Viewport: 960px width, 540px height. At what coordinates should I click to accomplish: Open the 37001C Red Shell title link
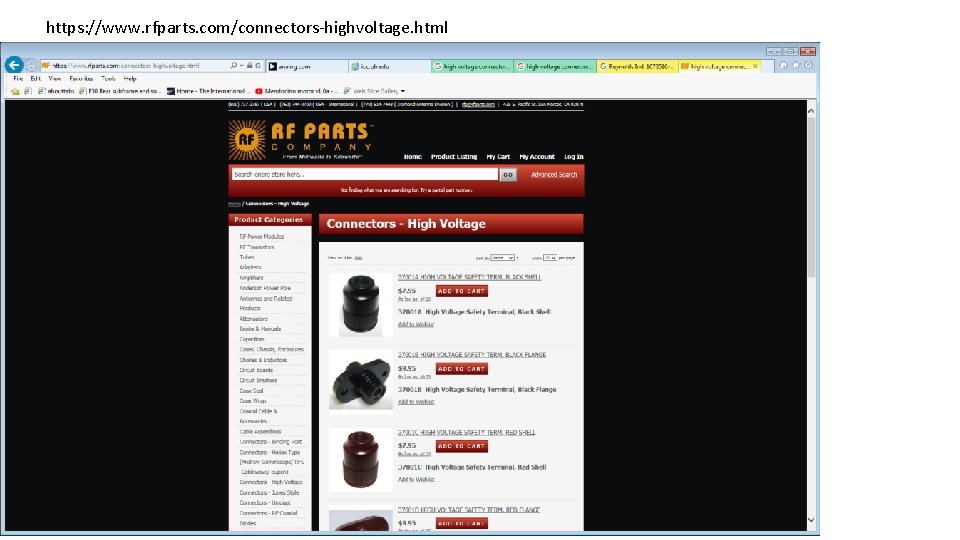[x=467, y=432]
